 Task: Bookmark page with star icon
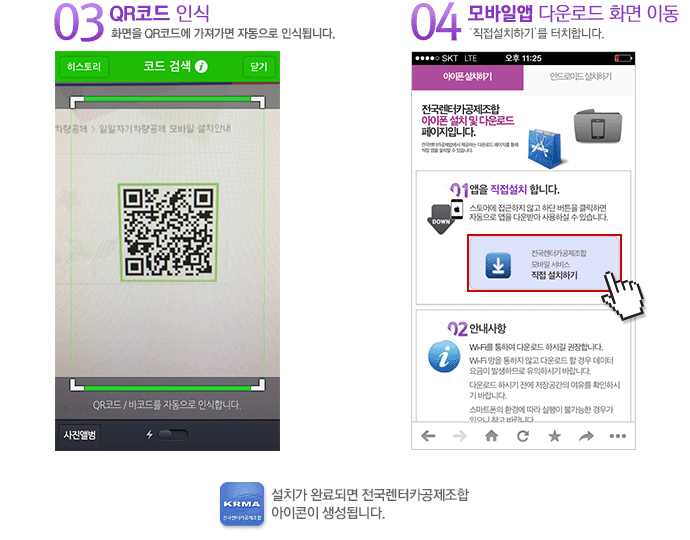pyautogui.click(x=554, y=436)
